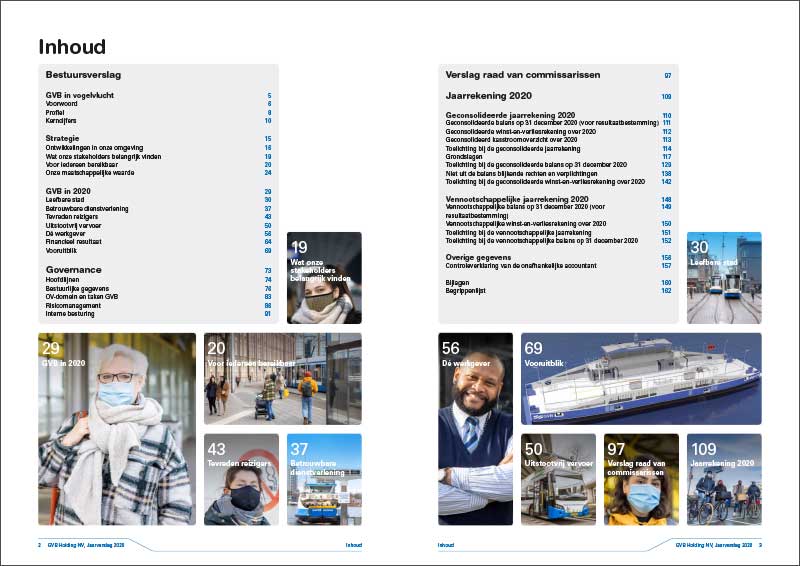Click the 'Wat onze stakeholders belangrijk vinden' tile
The height and width of the screenshot is (566, 800).
[x=324, y=278]
